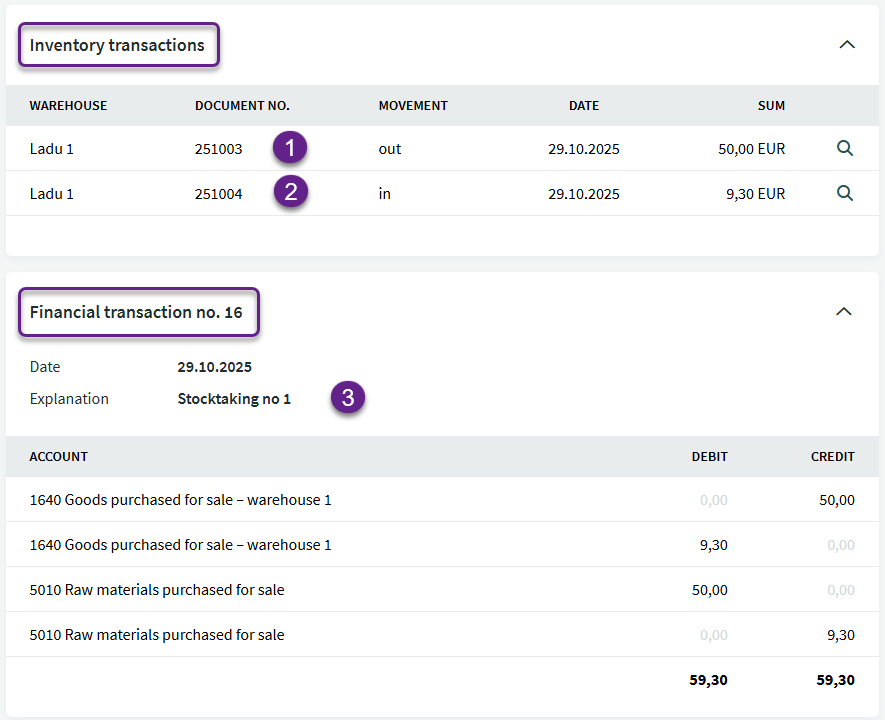Screen dimensions: 885x720
Task: Click the Financial transaction no. 16 title
Action: (136, 312)
